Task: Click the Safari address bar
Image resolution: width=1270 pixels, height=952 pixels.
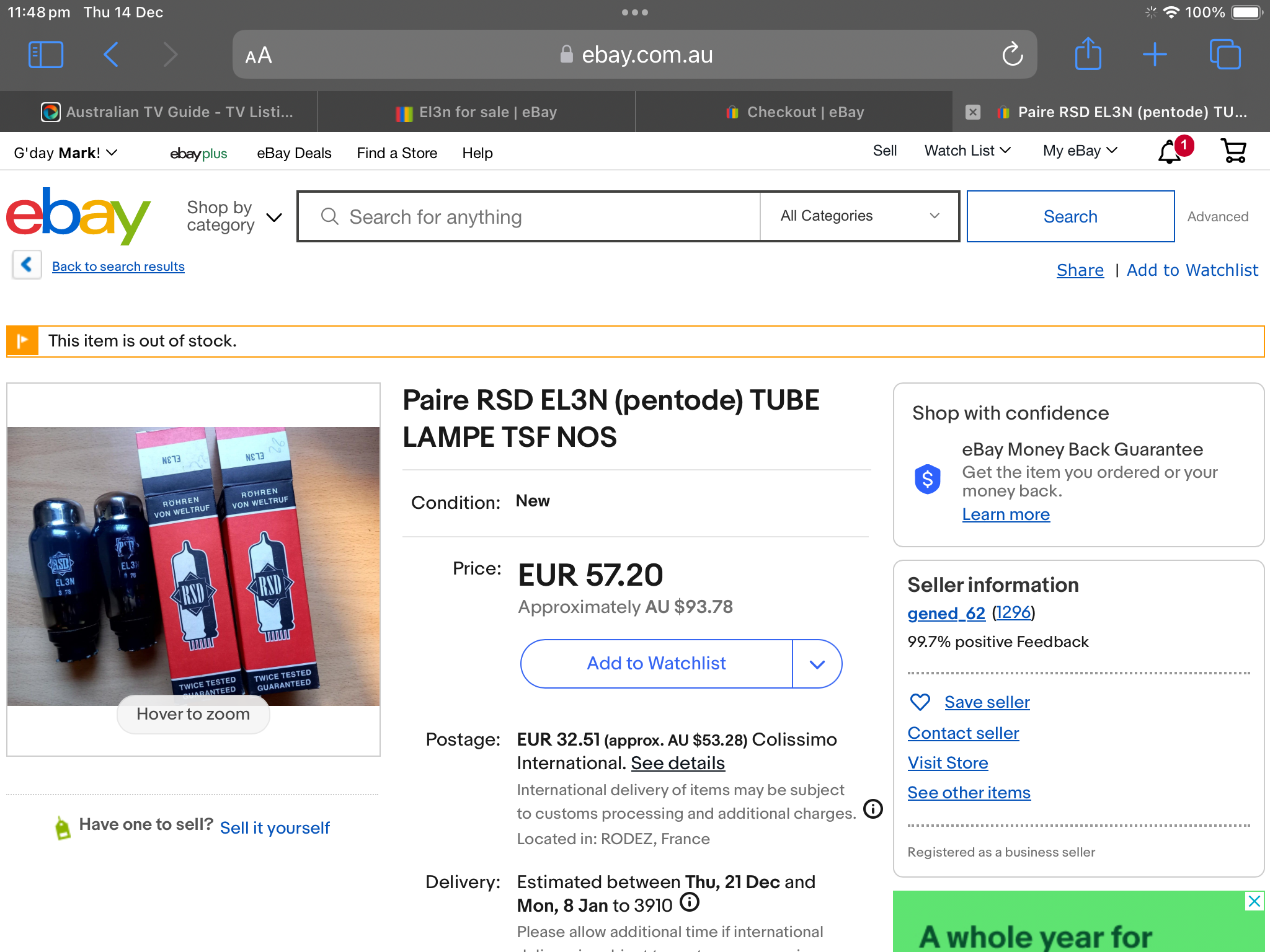Action: pyautogui.click(x=635, y=55)
